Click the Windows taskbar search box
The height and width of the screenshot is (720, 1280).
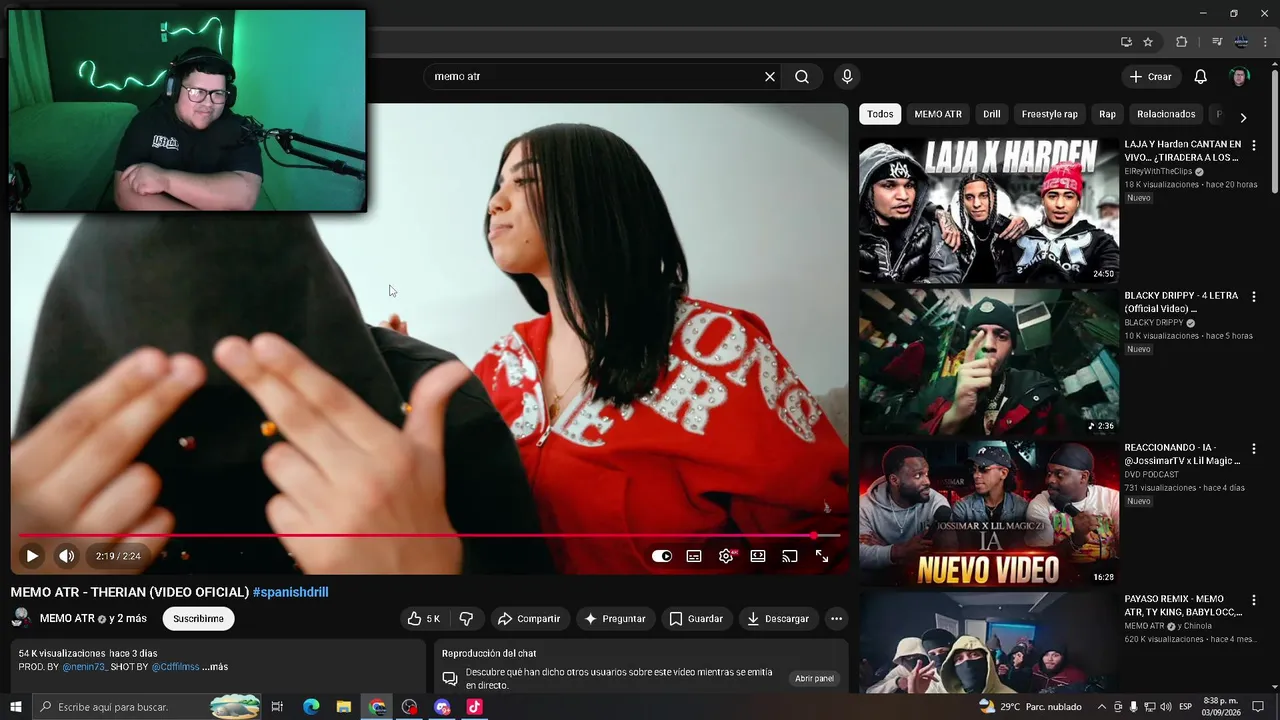pyautogui.click(x=148, y=707)
